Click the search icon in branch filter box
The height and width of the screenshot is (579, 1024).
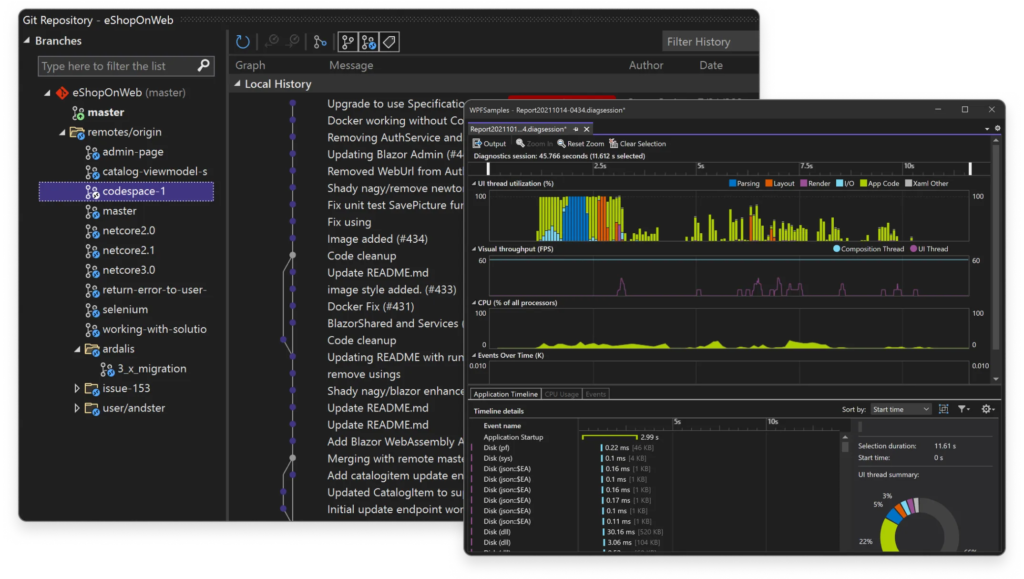tap(204, 66)
